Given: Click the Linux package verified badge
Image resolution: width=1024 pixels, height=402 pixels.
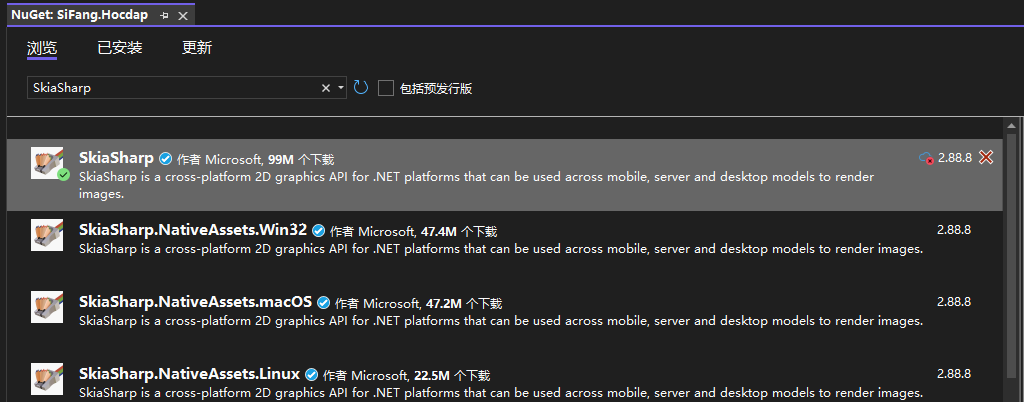Looking at the screenshot, I should [x=312, y=375].
